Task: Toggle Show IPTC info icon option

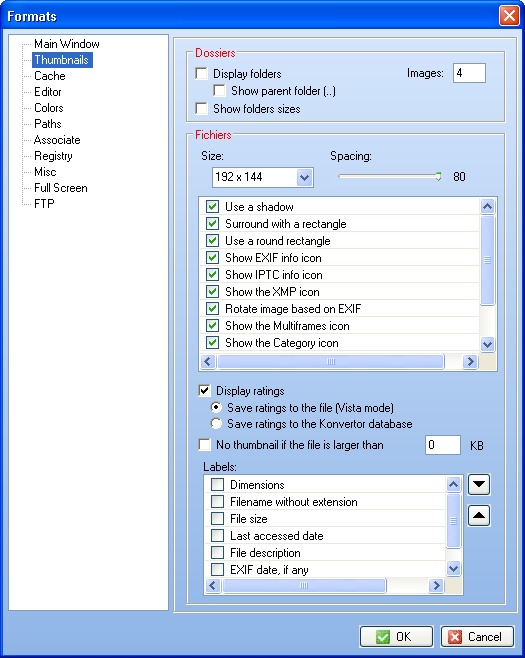Action: tap(212, 275)
